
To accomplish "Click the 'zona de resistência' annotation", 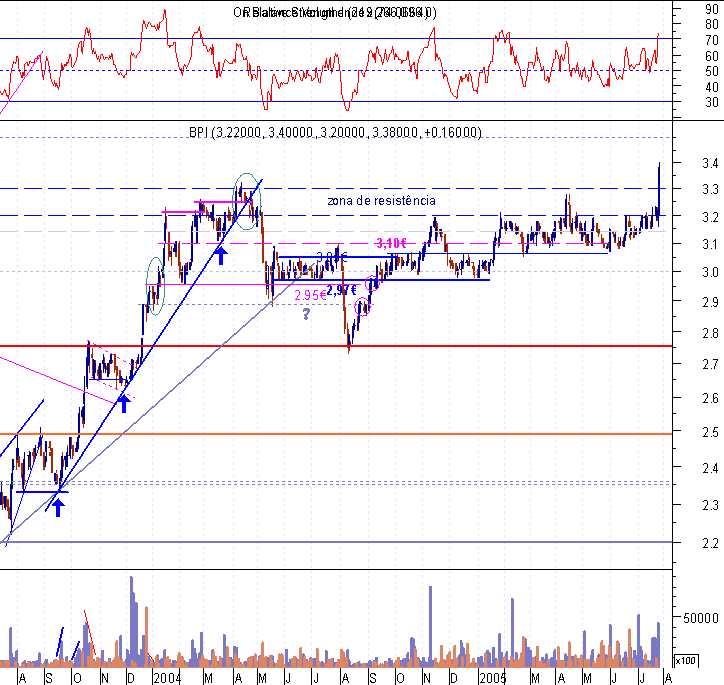I will (x=381, y=201).
